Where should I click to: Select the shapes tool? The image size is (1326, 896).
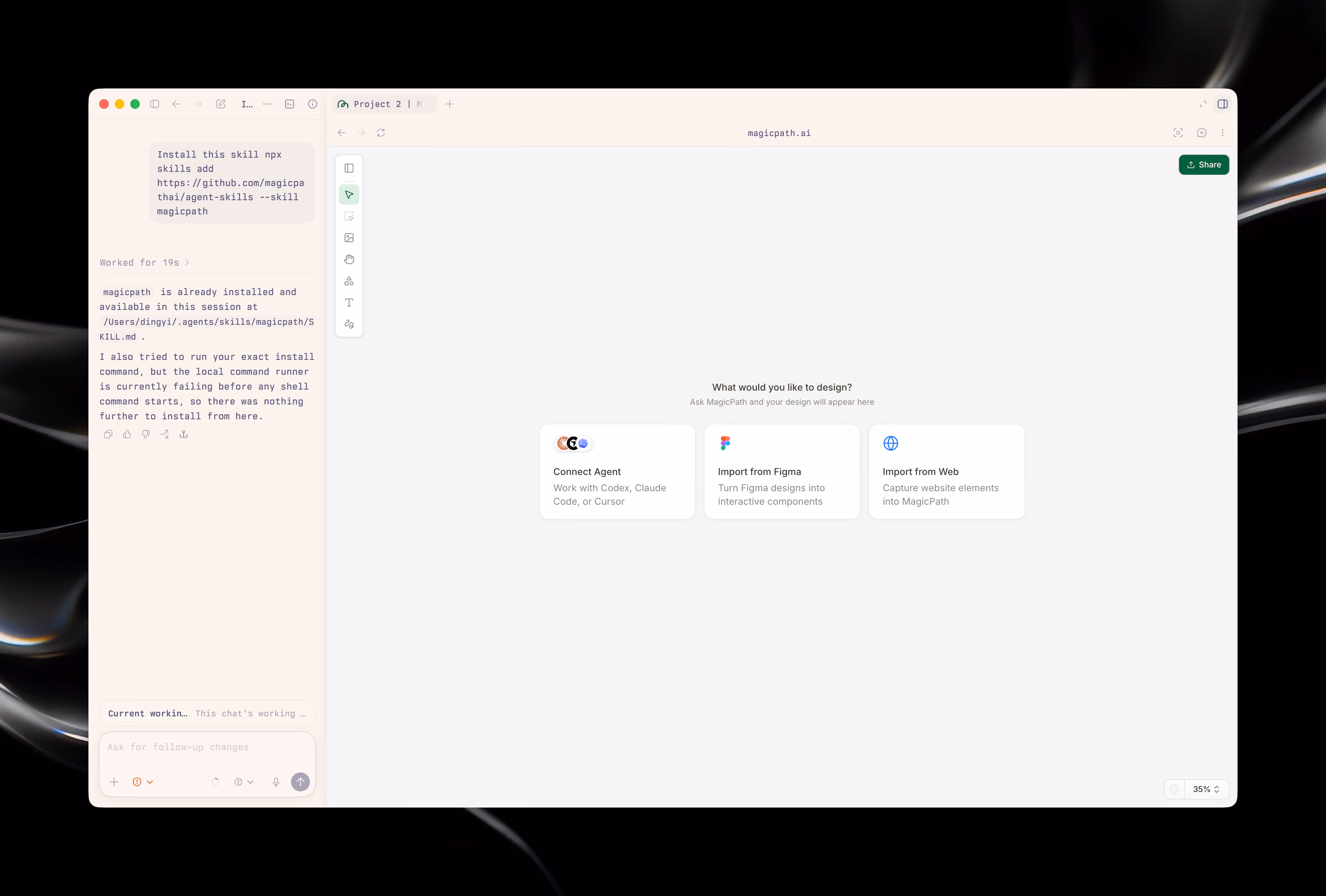(x=349, y=281)
